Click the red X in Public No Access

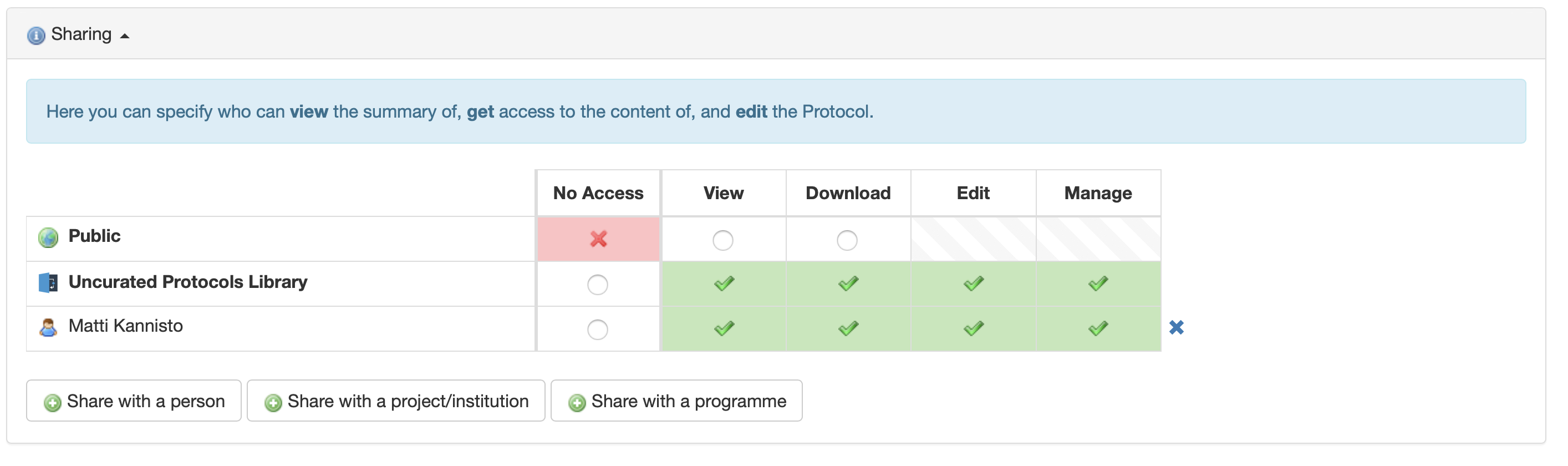pyautogui.click(x=598, y=239)
